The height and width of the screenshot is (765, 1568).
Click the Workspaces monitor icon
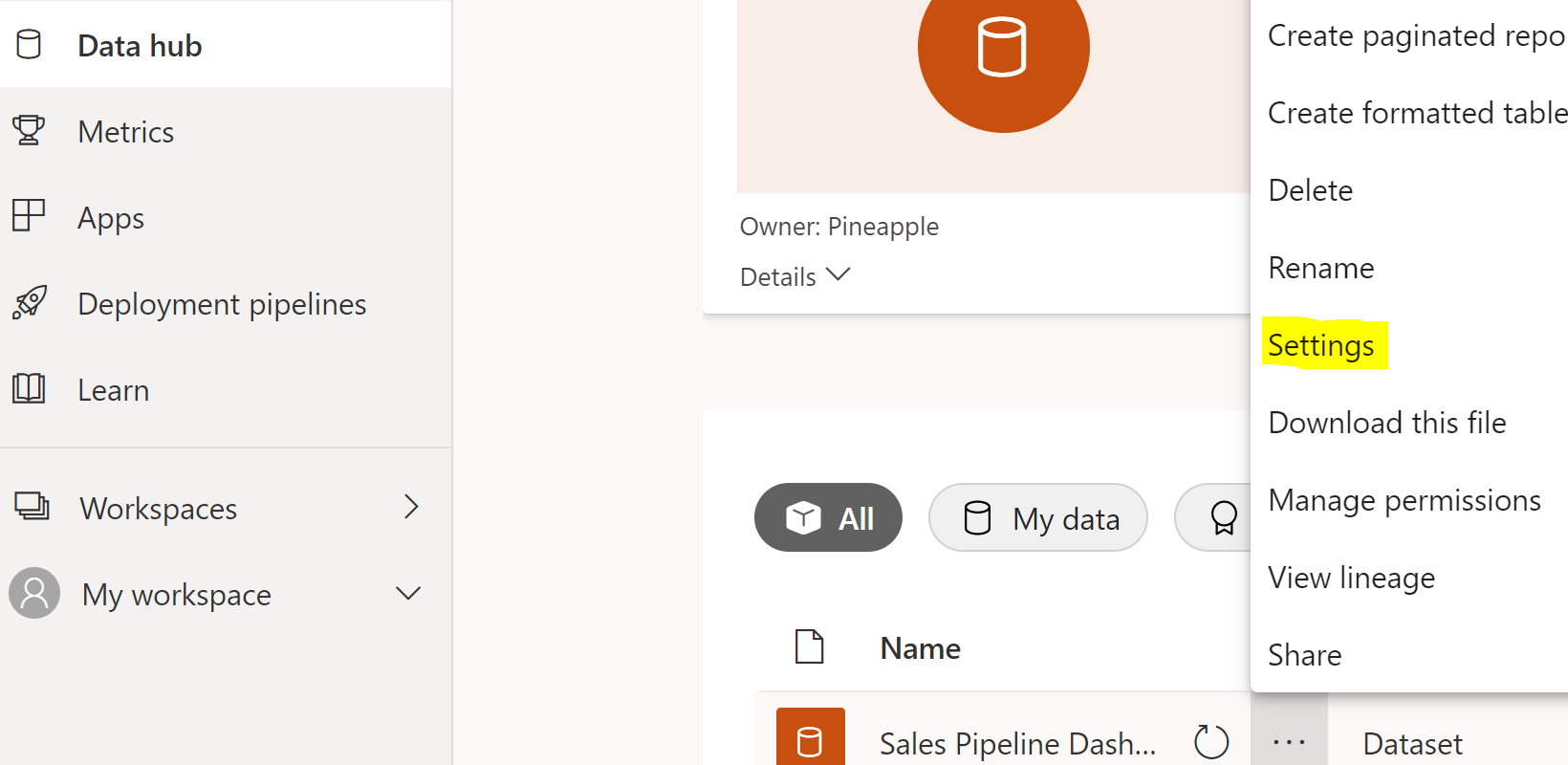pos(32,506)
